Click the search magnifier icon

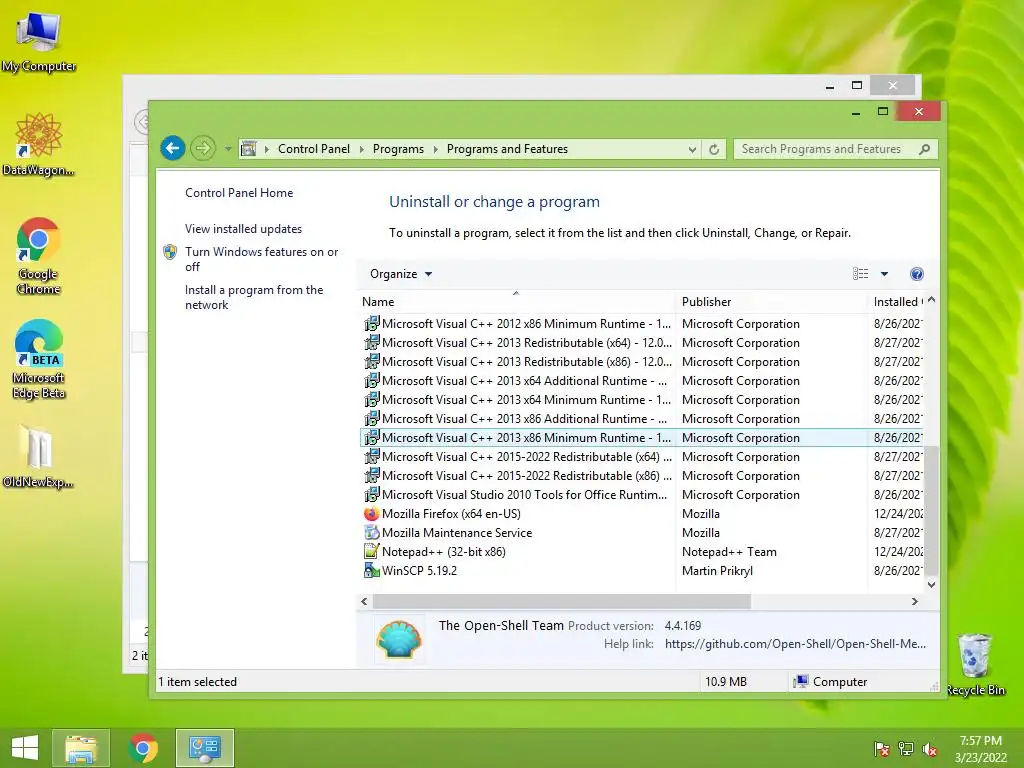(x=924, y=149)
